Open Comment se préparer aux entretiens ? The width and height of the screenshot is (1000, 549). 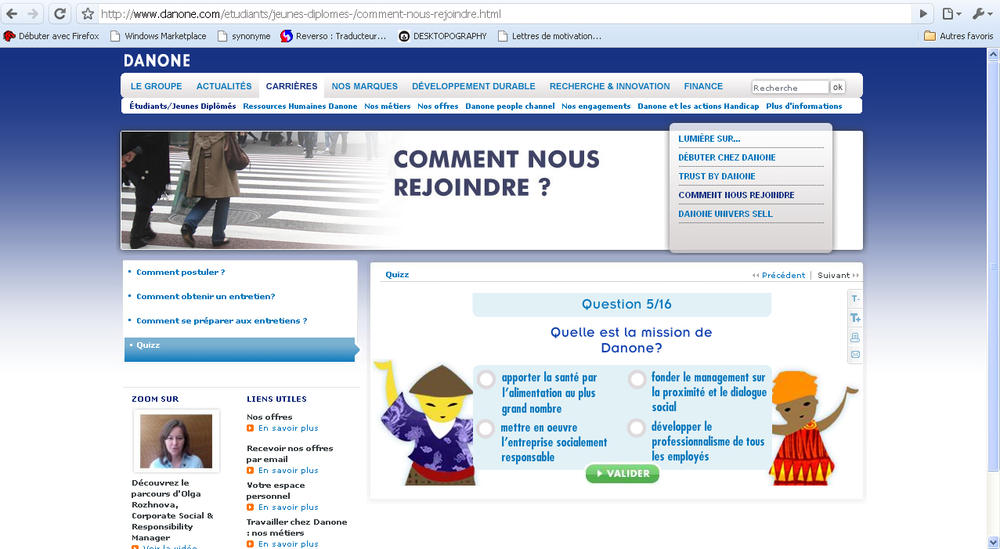coord(221,321)
